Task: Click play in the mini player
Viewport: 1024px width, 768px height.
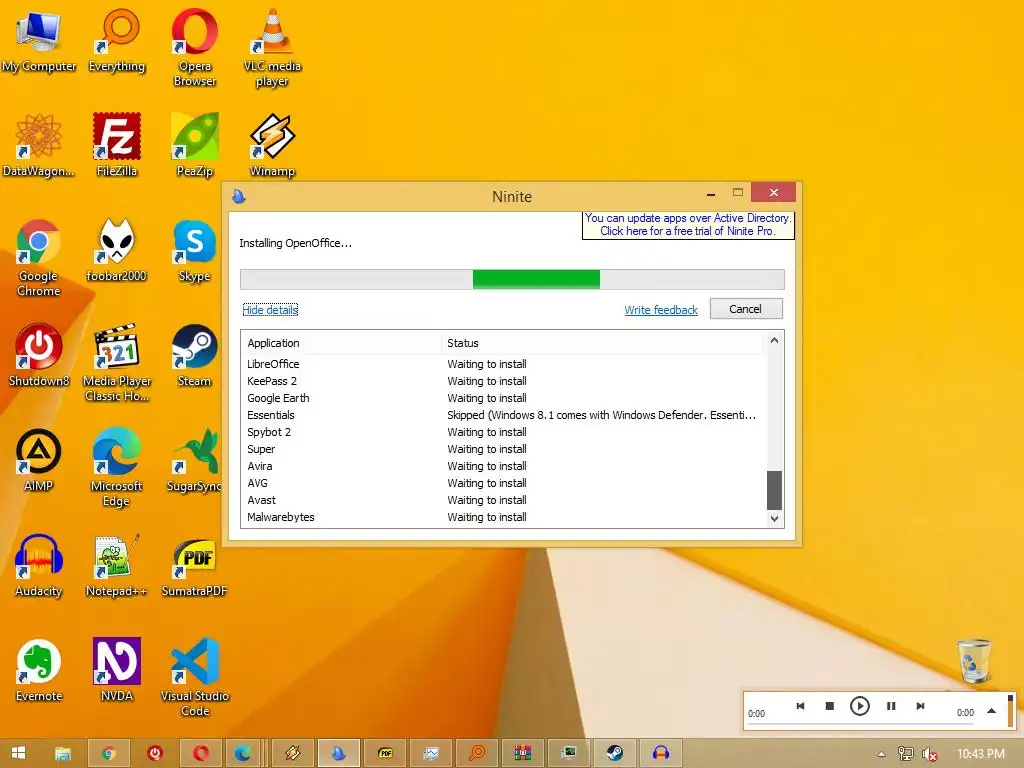Action: point(859,706)
